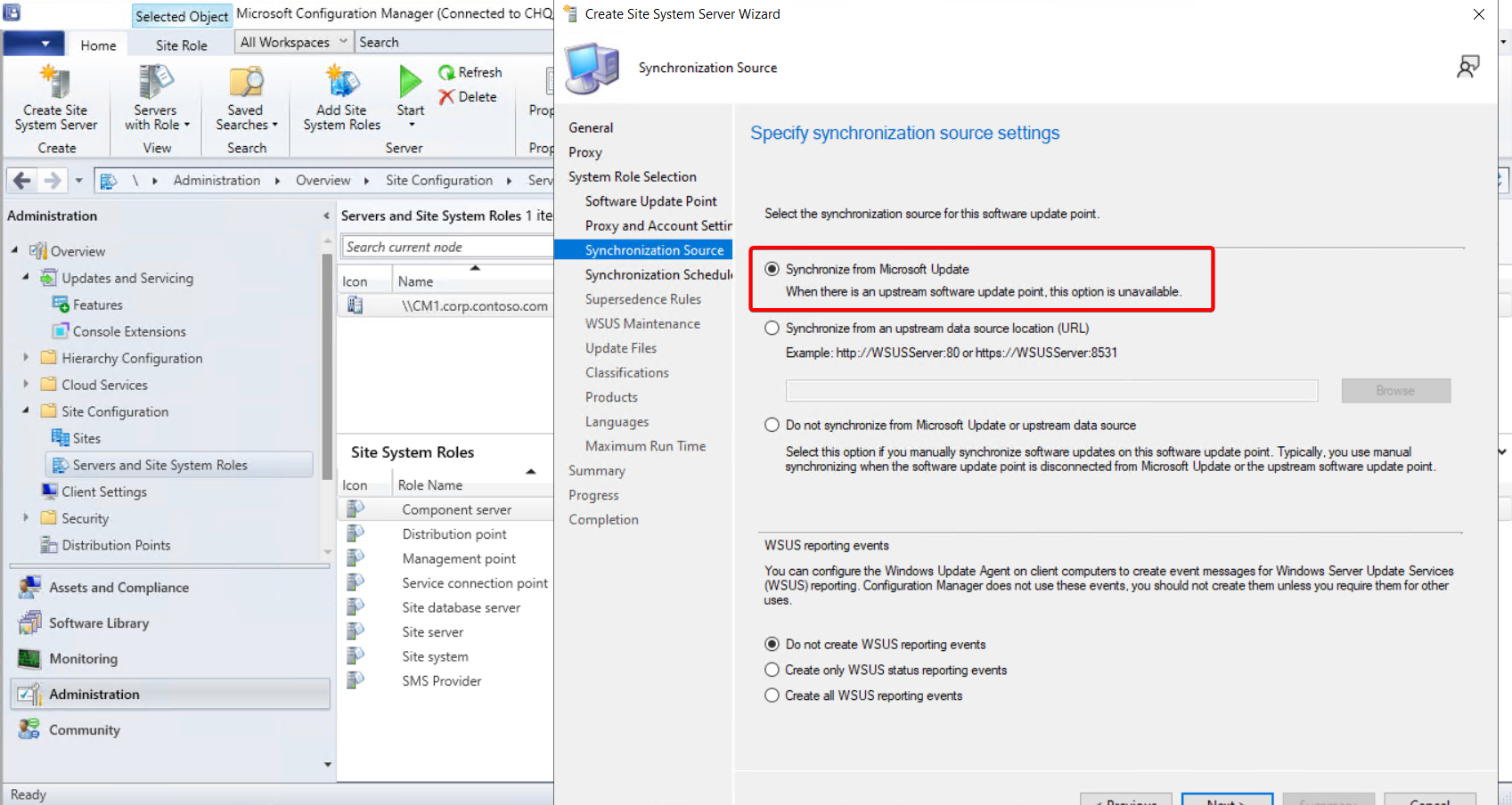Click the Sites icon in the tree
This screenshot has width=1512, height=805.
(x=61, y=438)
